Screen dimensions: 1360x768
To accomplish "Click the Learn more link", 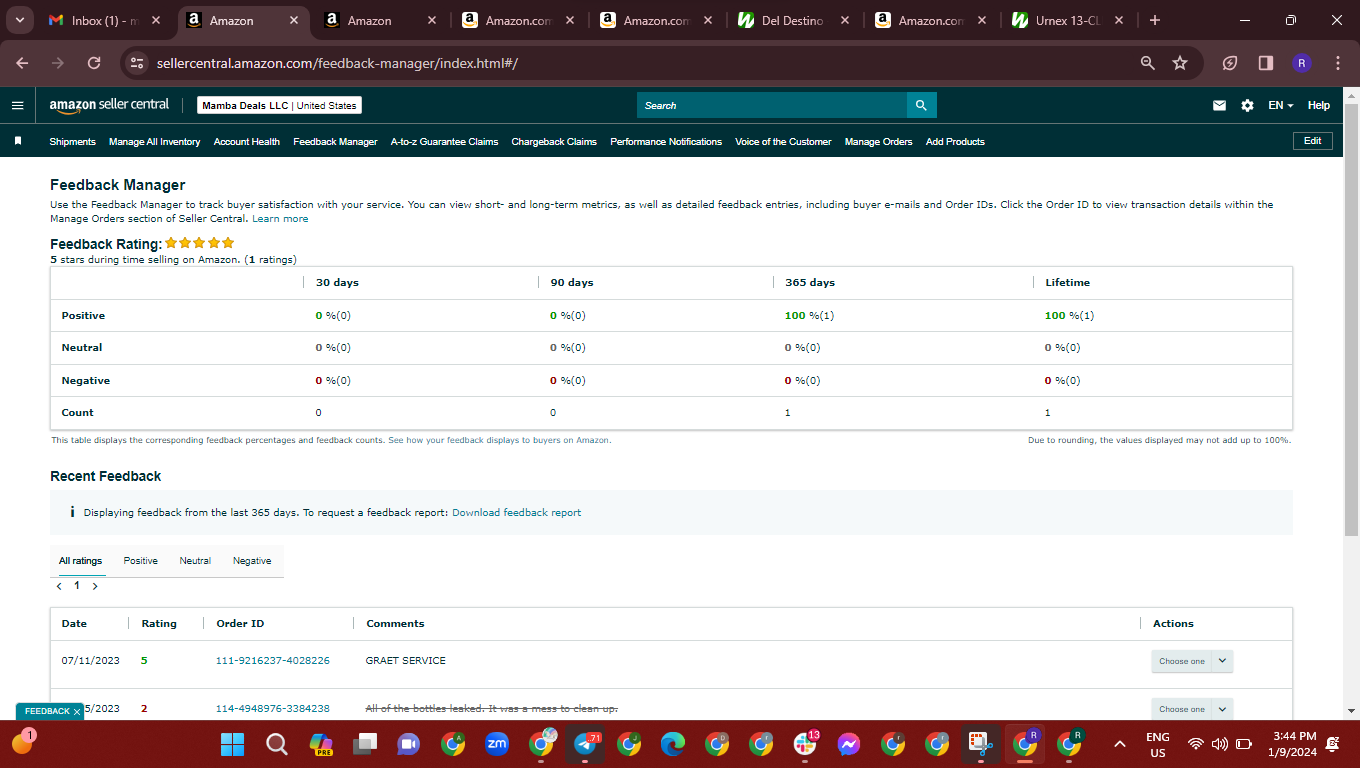I will pos(280,219).
